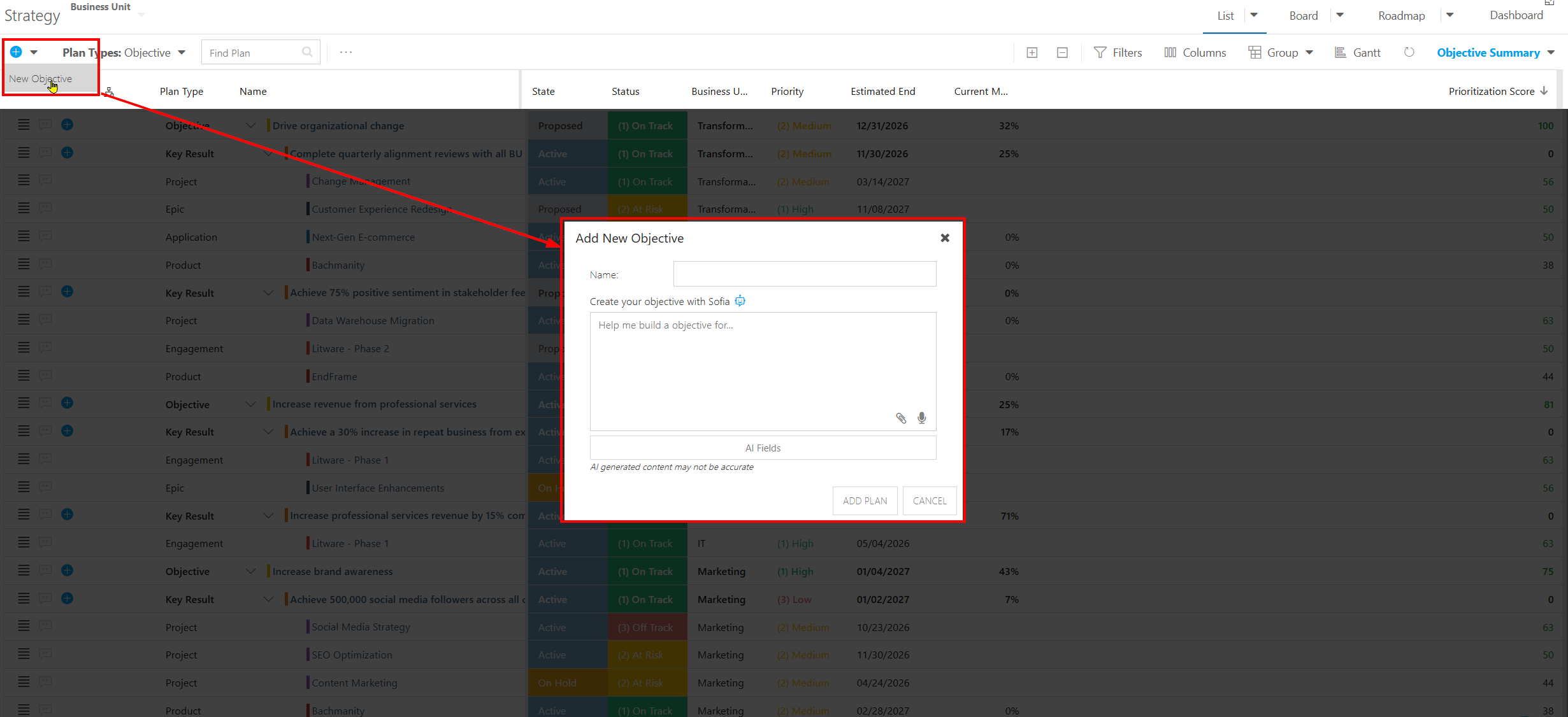This screenshot has width=1568, height=717.
Task: Click the CANCEL button
Action: pyautogui.click(x=930, y=500)
